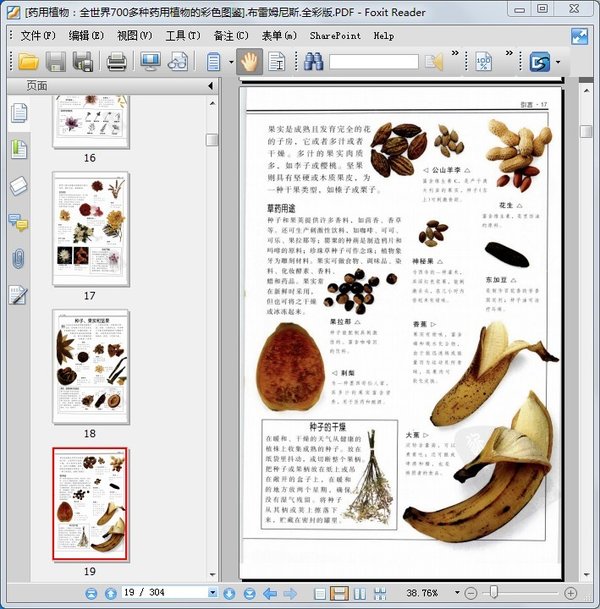The image size is (600, 609).
Task: Open the Comments panel sidebar icon
Action: pyautogui.click(x=18, y=222)
